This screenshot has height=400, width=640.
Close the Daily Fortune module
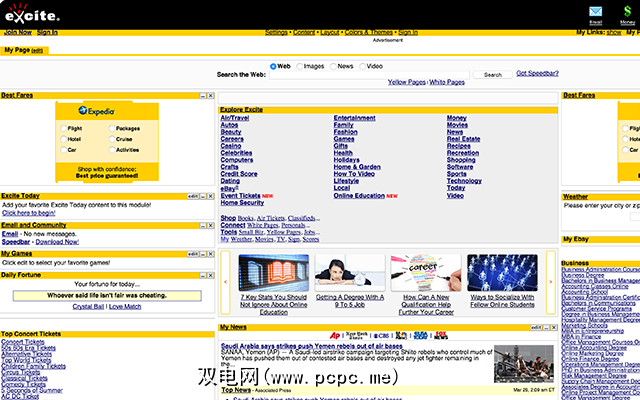click(211, 276)
